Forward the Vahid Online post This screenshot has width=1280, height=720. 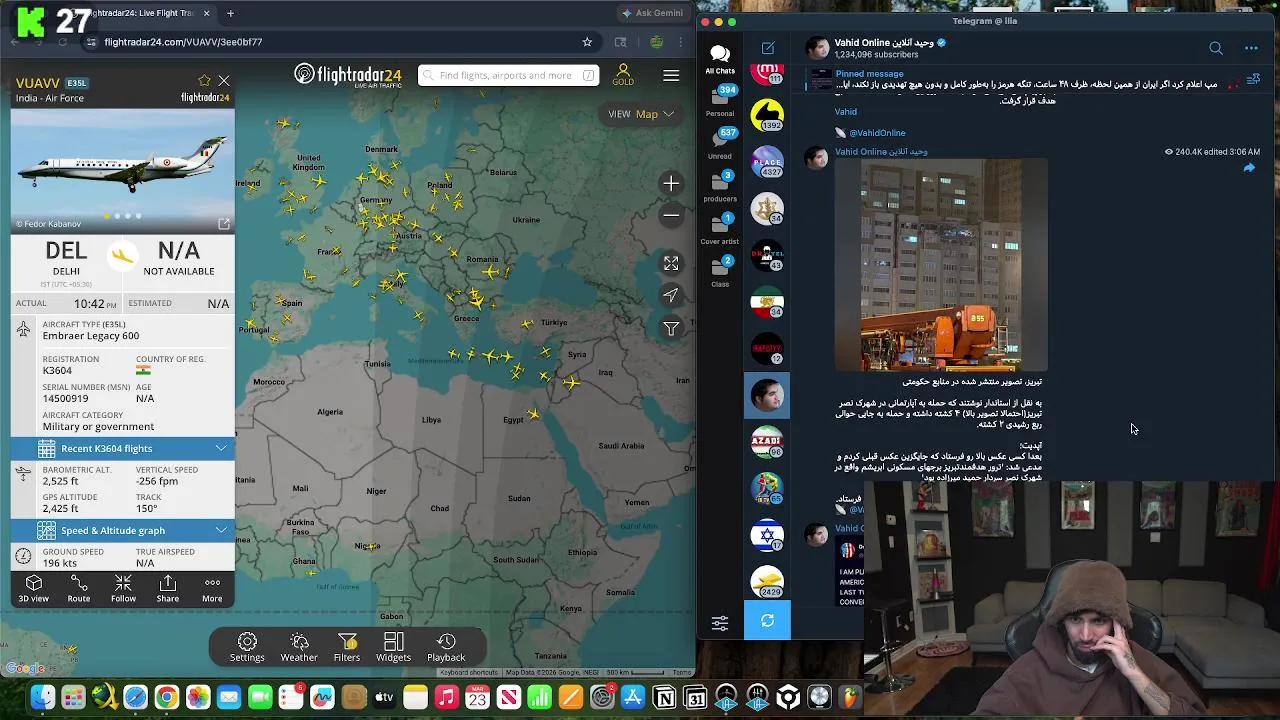[1249, 168]
